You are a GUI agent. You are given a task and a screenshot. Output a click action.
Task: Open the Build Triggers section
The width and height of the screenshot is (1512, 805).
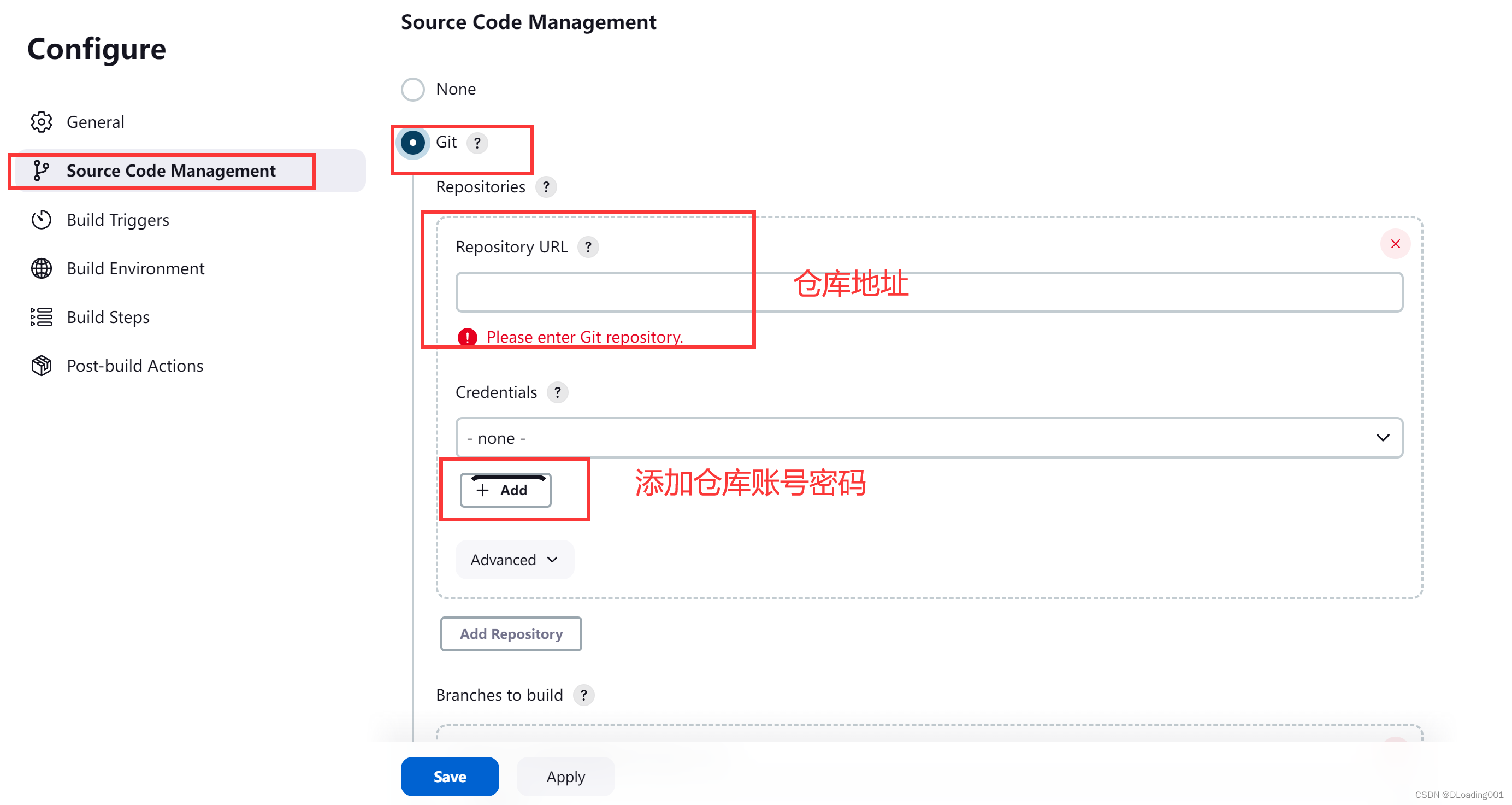click(117, 220)
